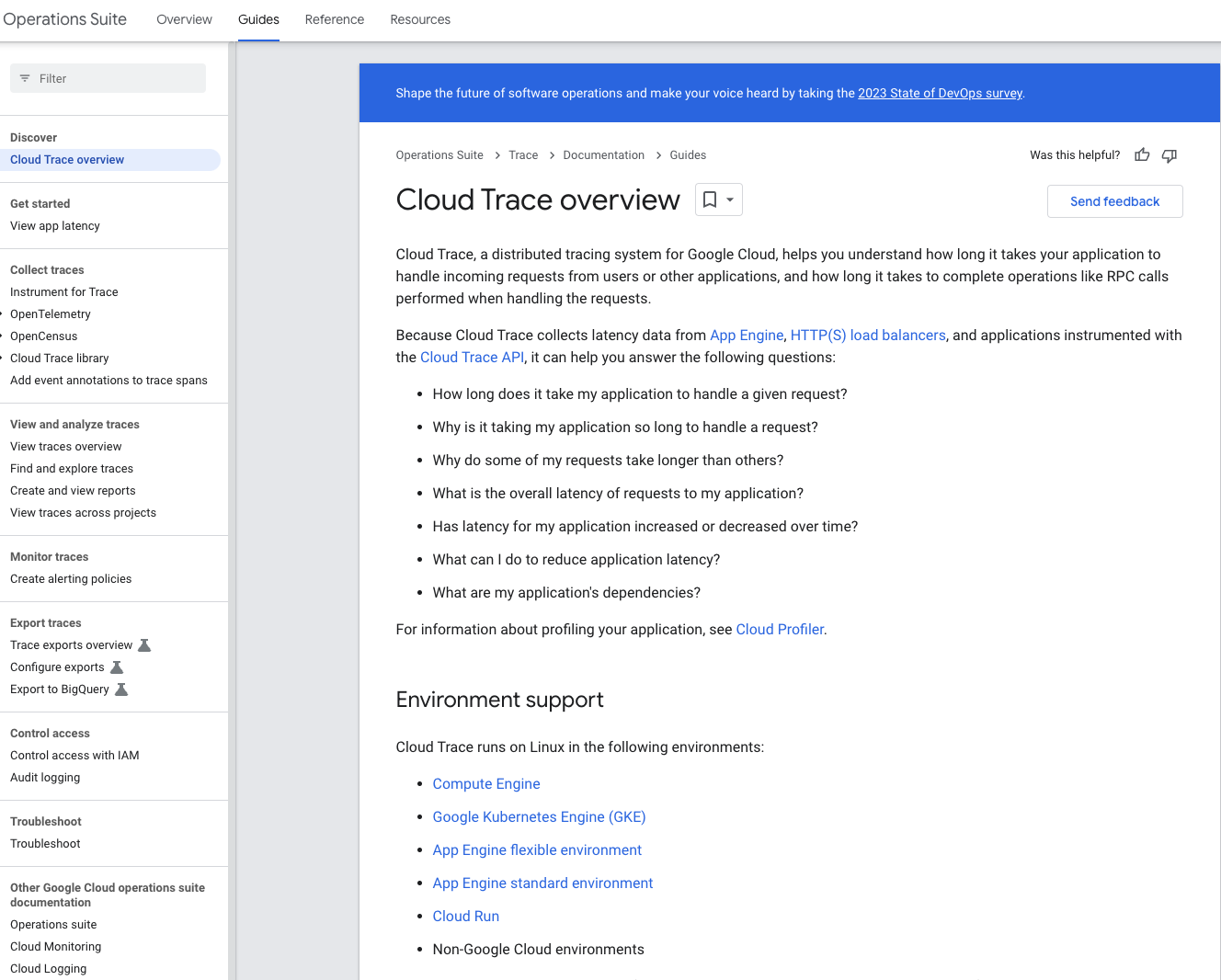Go to the Resources tab

click(420, 19)
